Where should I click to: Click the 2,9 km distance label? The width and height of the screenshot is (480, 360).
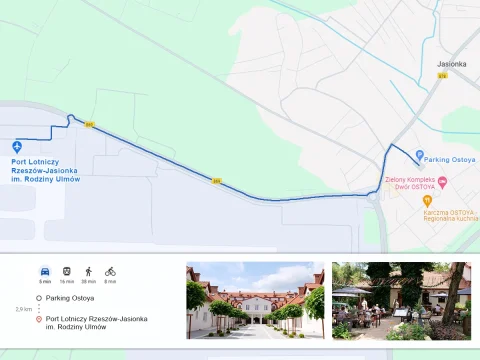[x=24, y=309]
